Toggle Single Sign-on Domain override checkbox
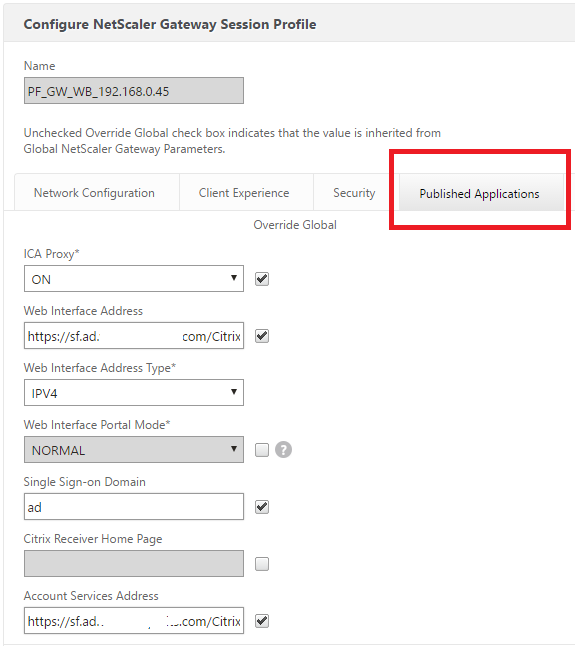Viewport: 575px width, 646px height. coord(262,507)
